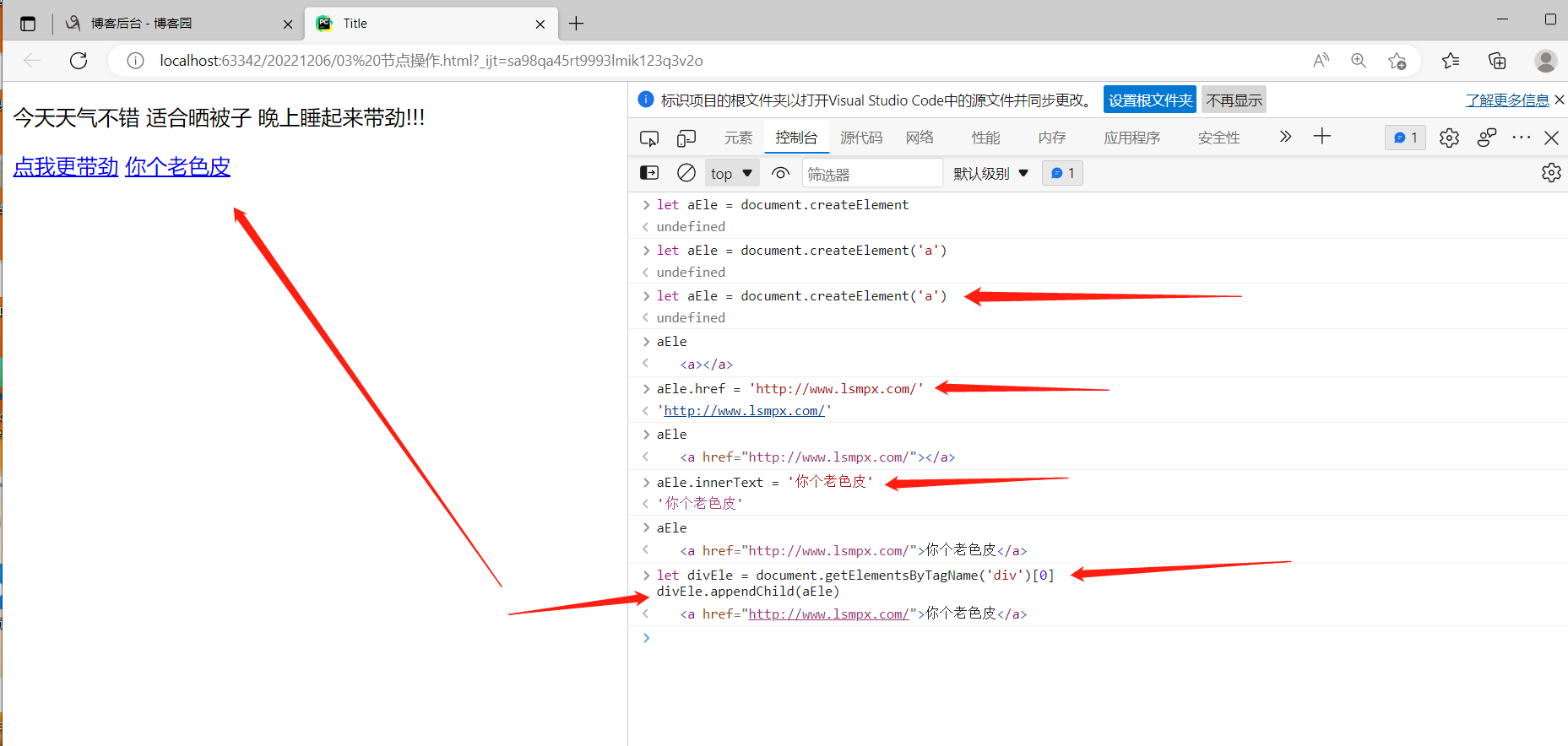Screen dimensions: 1568x746
Task: Click the 点我更带劲 link on page
Action: click(x=66, y=166)
